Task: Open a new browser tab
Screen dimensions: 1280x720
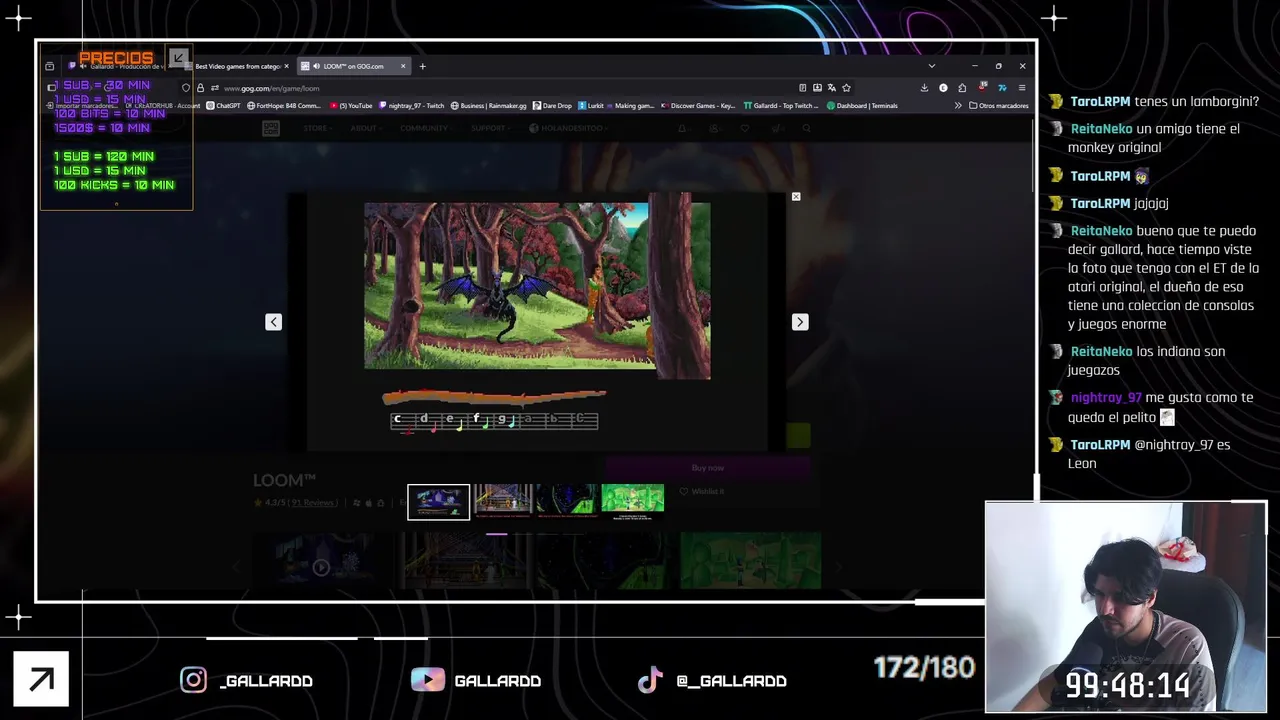Action: (422, 66)
